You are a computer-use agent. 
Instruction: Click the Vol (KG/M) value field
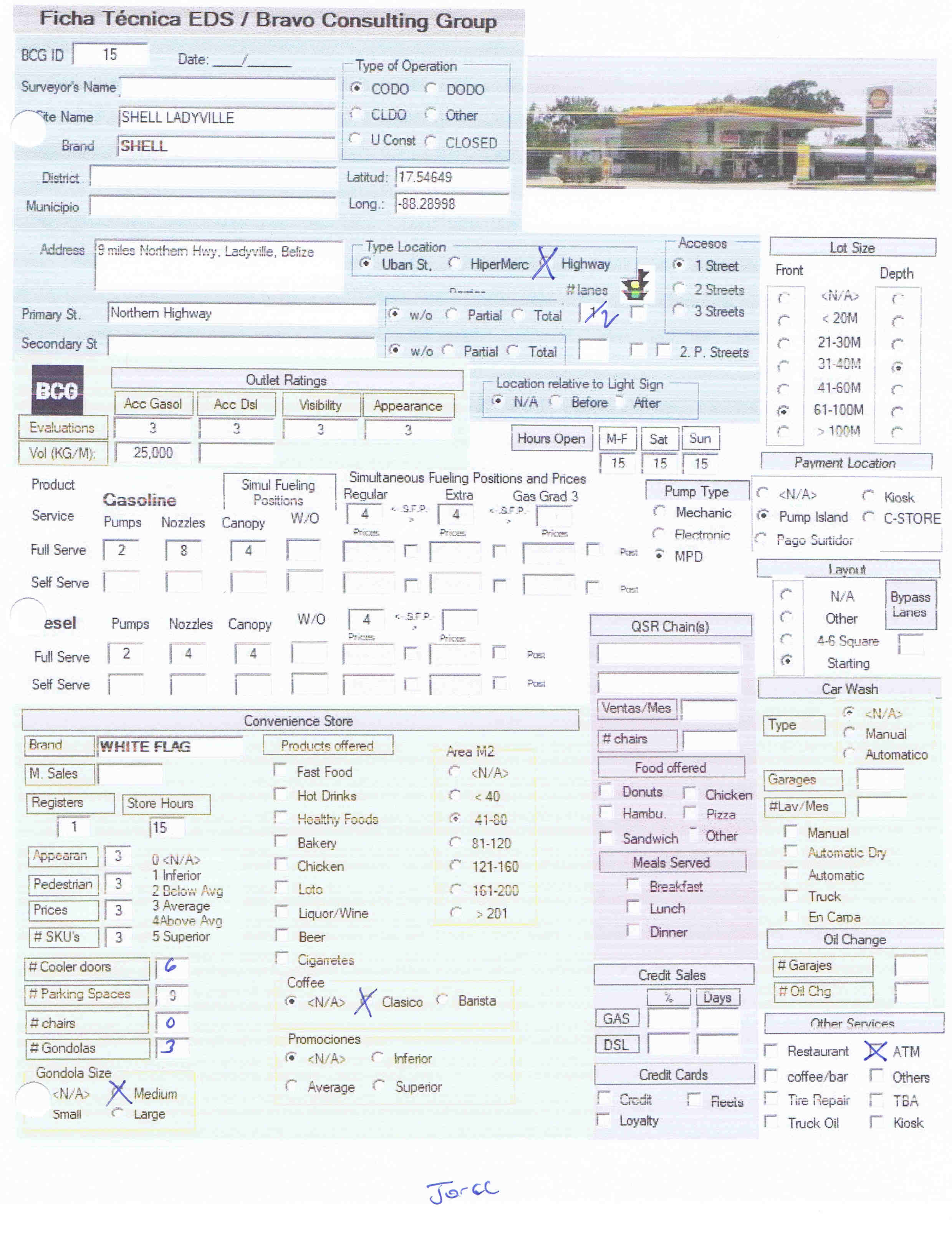point(152,453)
